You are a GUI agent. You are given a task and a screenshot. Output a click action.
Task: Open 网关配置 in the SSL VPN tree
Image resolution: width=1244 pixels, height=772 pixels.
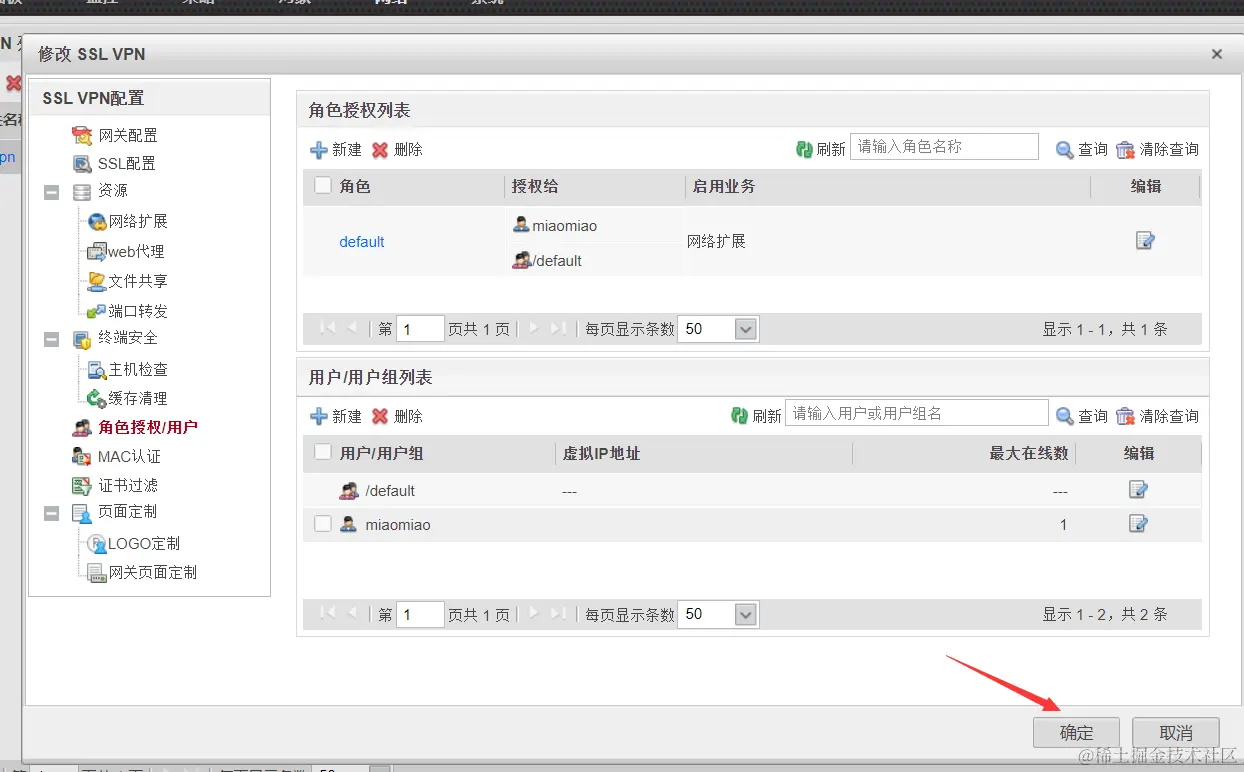coord(127,135)
